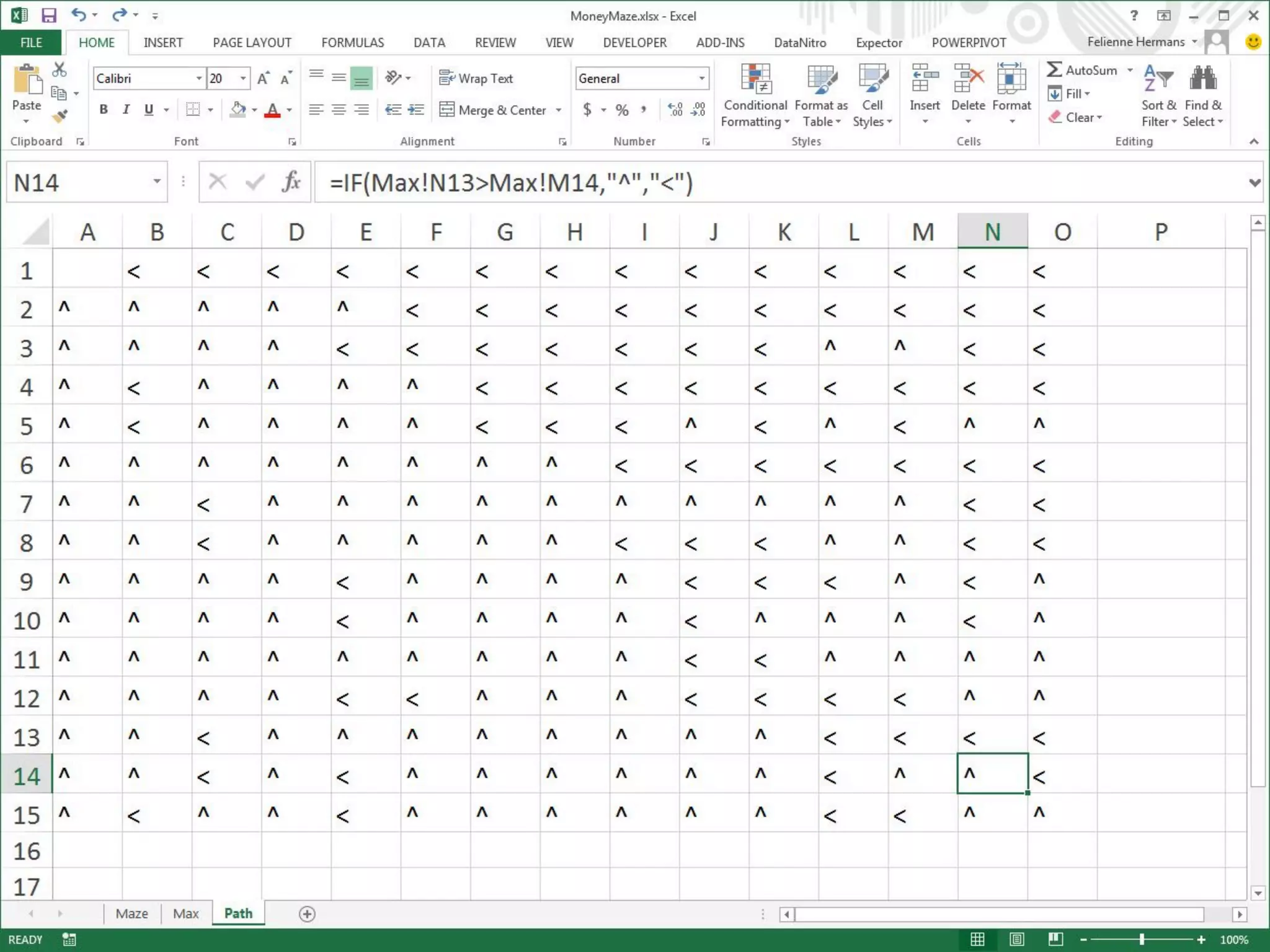Add a new sheet with plus button

[307, 914]
